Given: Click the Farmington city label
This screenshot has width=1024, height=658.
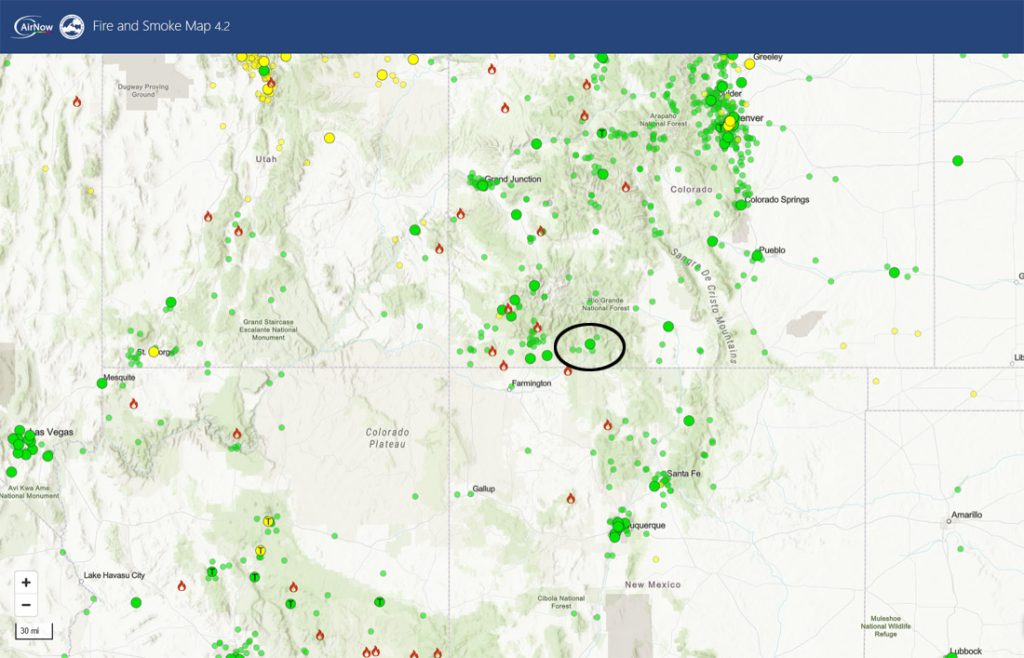Looking at the screenshot, I should point(531,383).
